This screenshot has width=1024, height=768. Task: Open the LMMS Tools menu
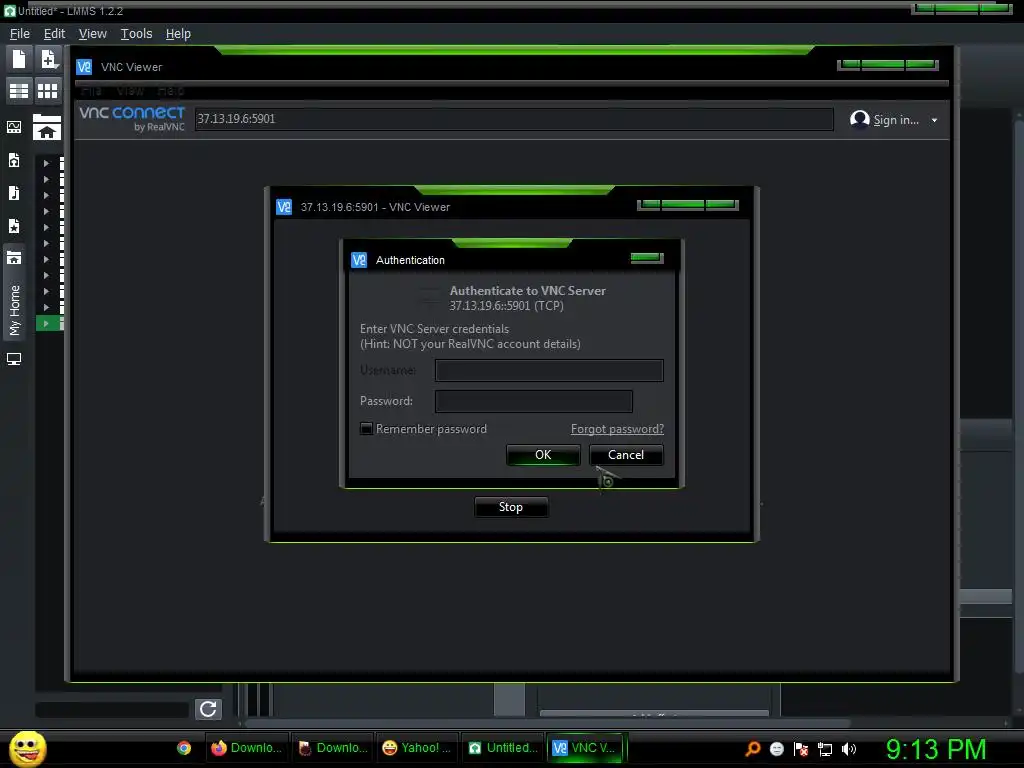click(x=136, y=34)
